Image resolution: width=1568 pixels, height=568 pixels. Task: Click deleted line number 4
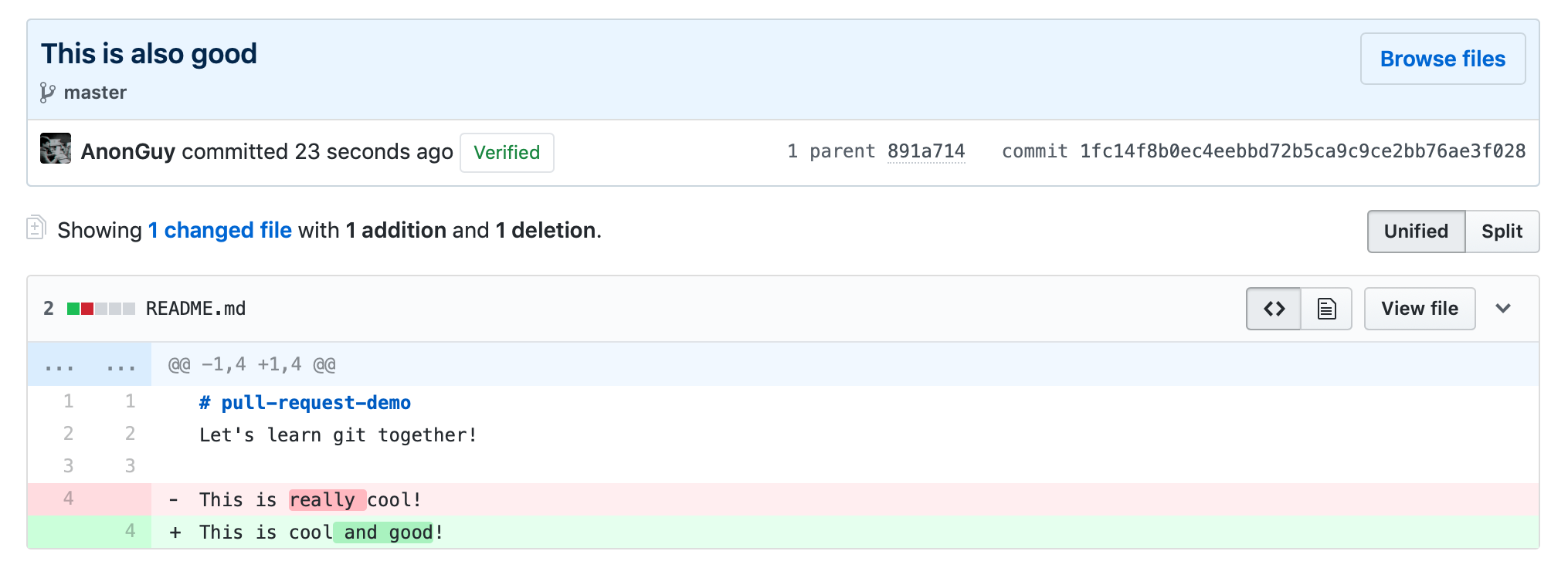point(69,499)
